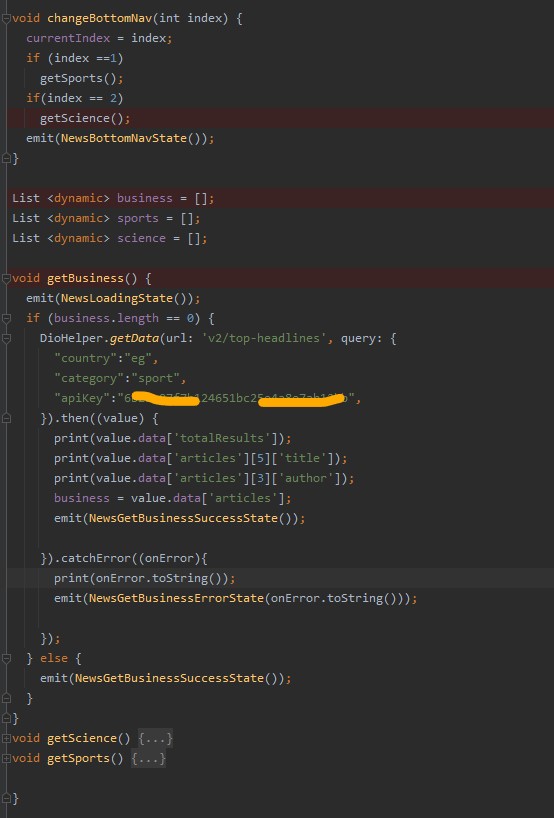Click the currentIndex variable
Viewport: 554px width, 818px height.
pyautogui.click(x=68, y=38)
